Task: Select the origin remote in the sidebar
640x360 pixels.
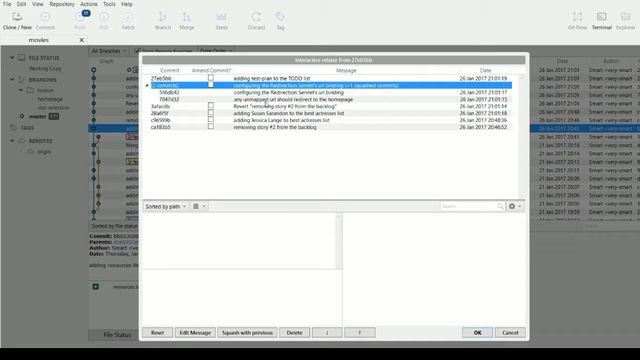Action: coord(44,151)
